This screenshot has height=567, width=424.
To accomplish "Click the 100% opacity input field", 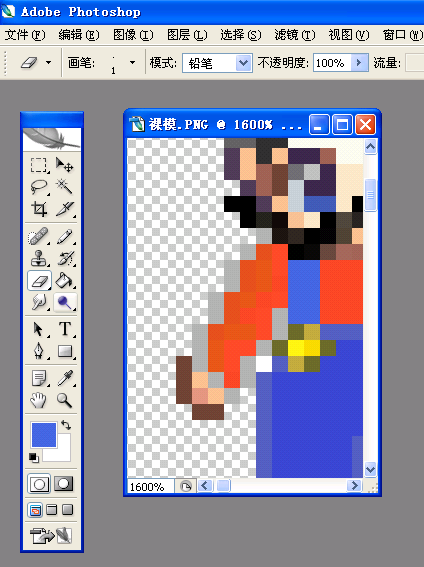I will tap(332, 63).
